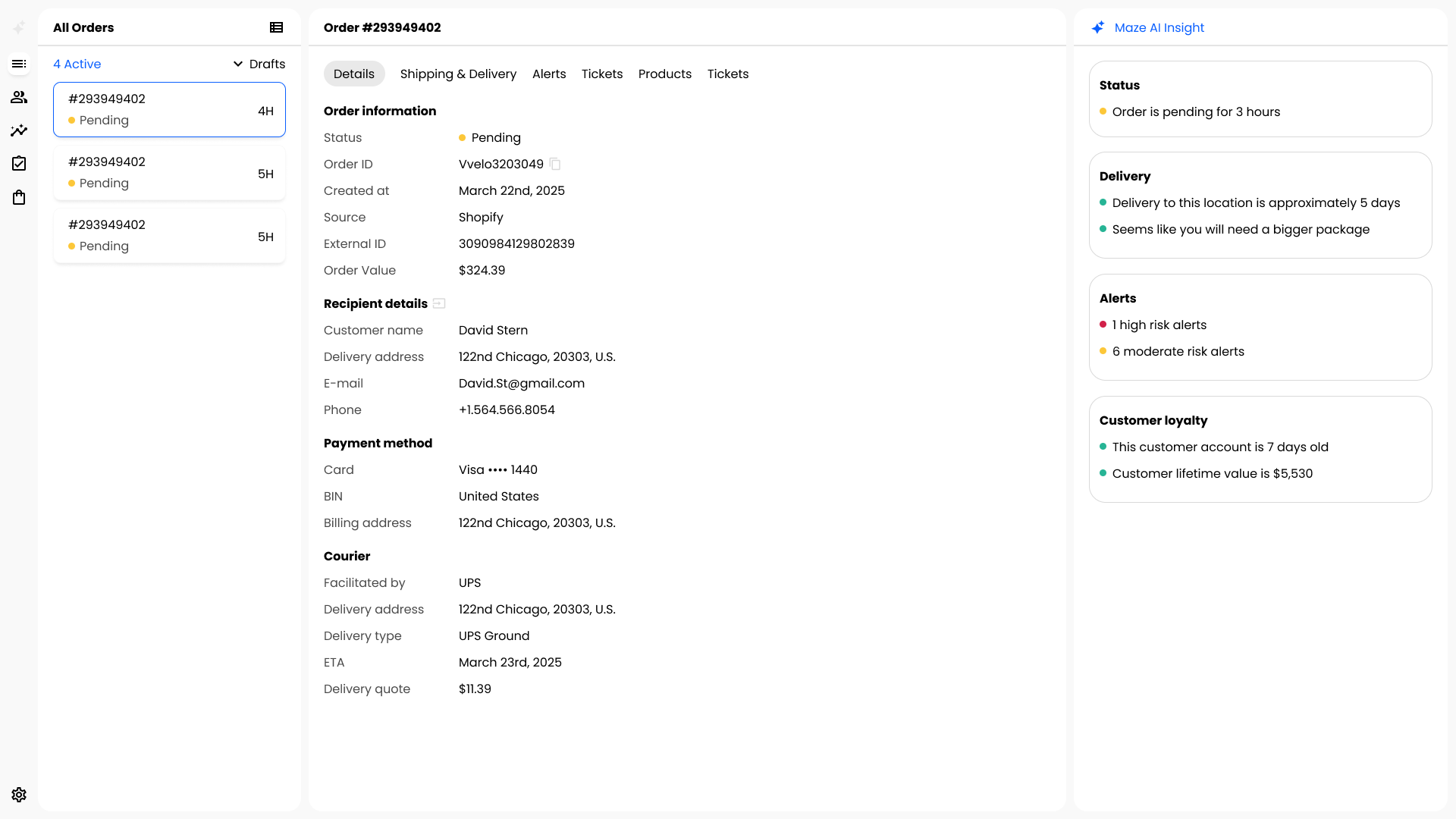Copy the Order ID Vvelo3203049
The image size is (1456, 819).
[x=555, y=164]
